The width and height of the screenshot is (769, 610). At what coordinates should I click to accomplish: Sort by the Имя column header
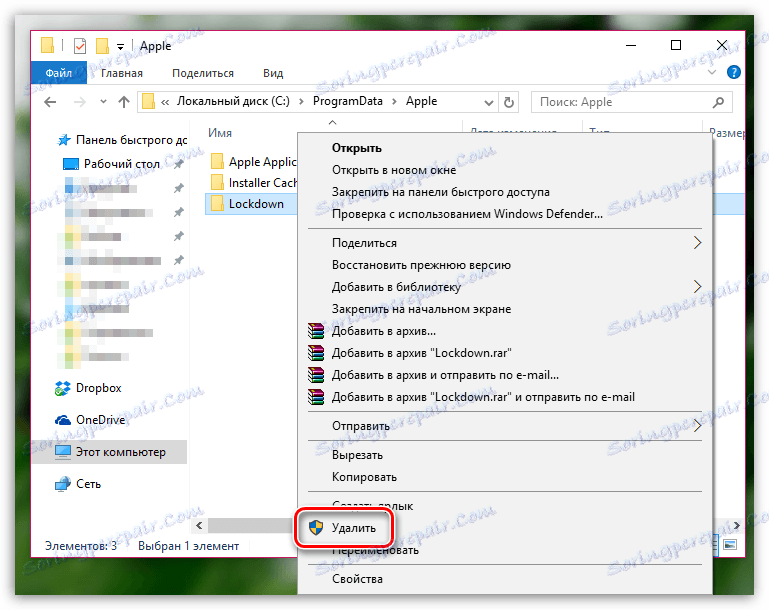(220, 133)
